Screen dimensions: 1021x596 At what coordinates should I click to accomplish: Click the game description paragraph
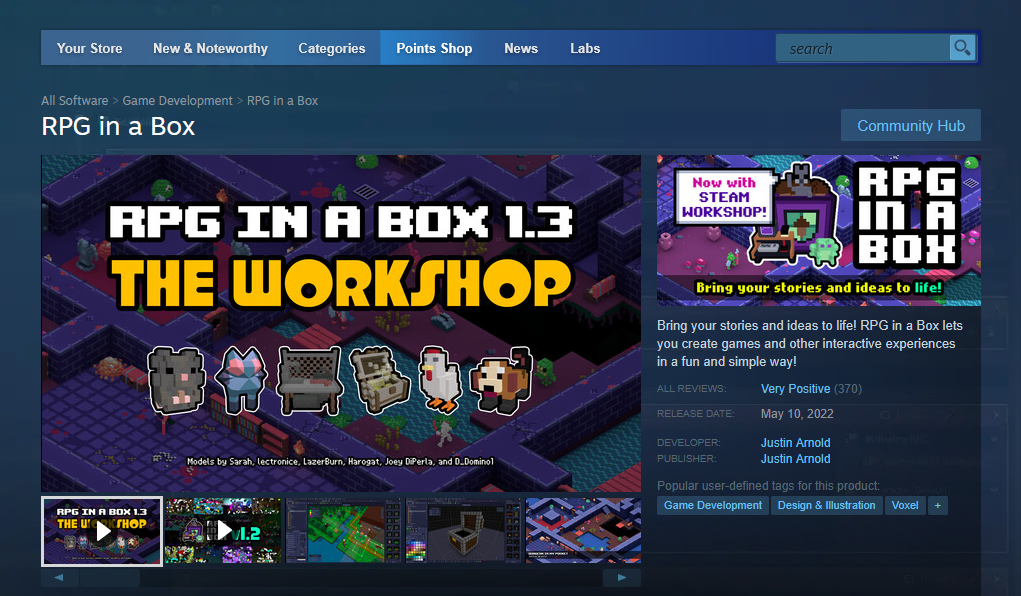point(809,343)
